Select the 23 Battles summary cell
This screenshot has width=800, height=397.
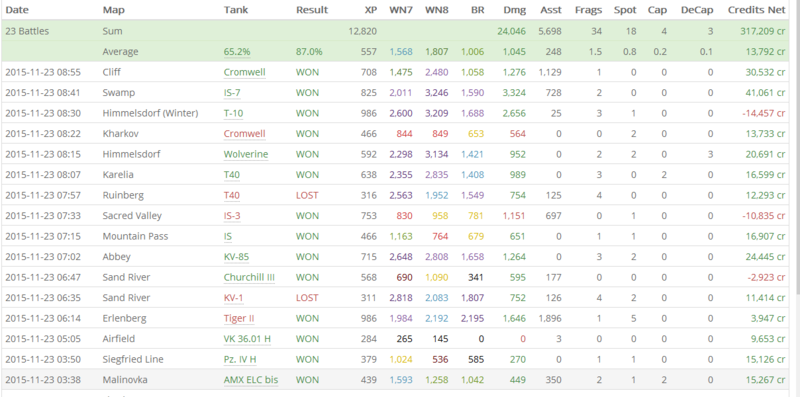coord(27,31)
